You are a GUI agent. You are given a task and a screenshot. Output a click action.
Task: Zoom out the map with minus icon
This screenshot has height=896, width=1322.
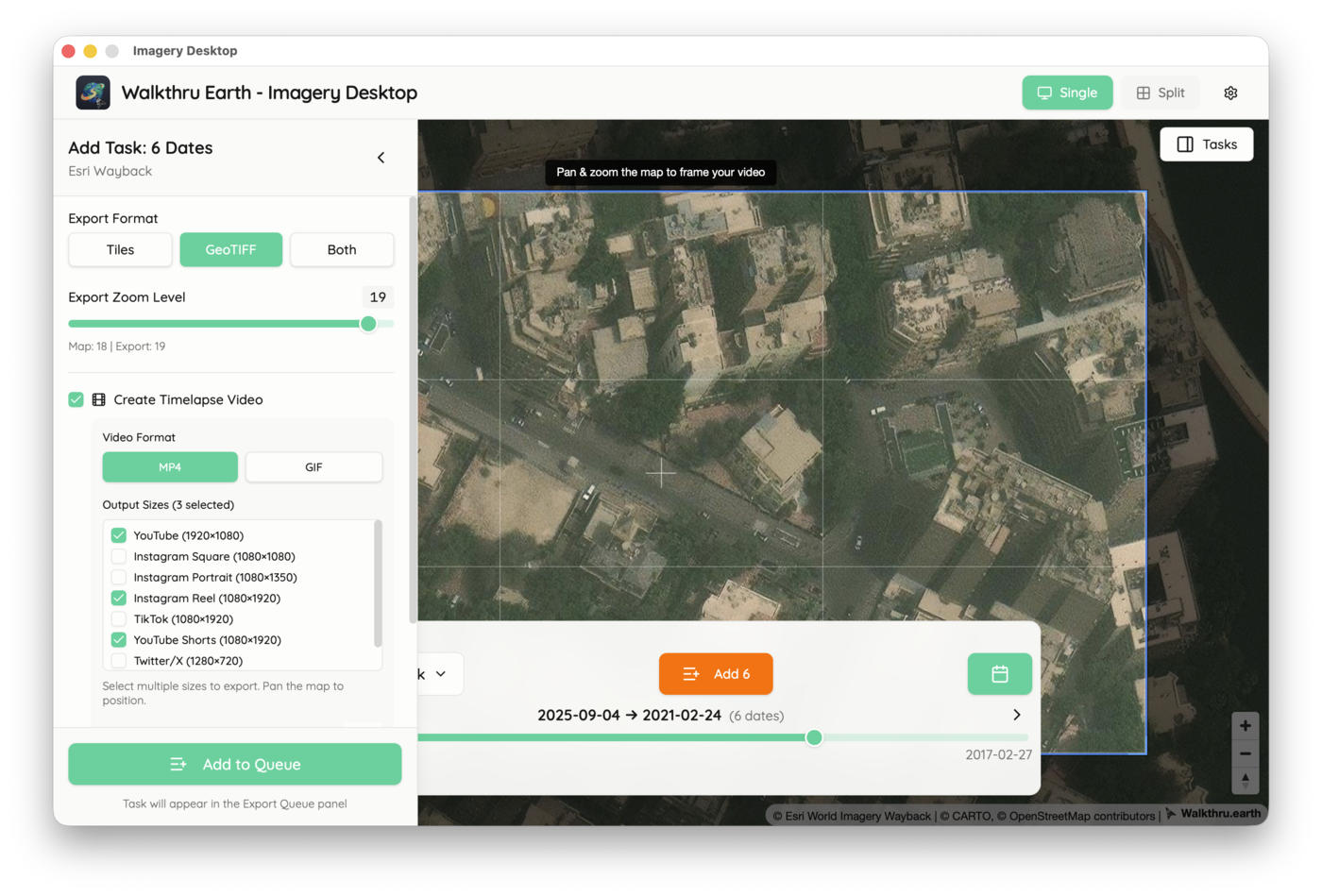[1245, 753]
